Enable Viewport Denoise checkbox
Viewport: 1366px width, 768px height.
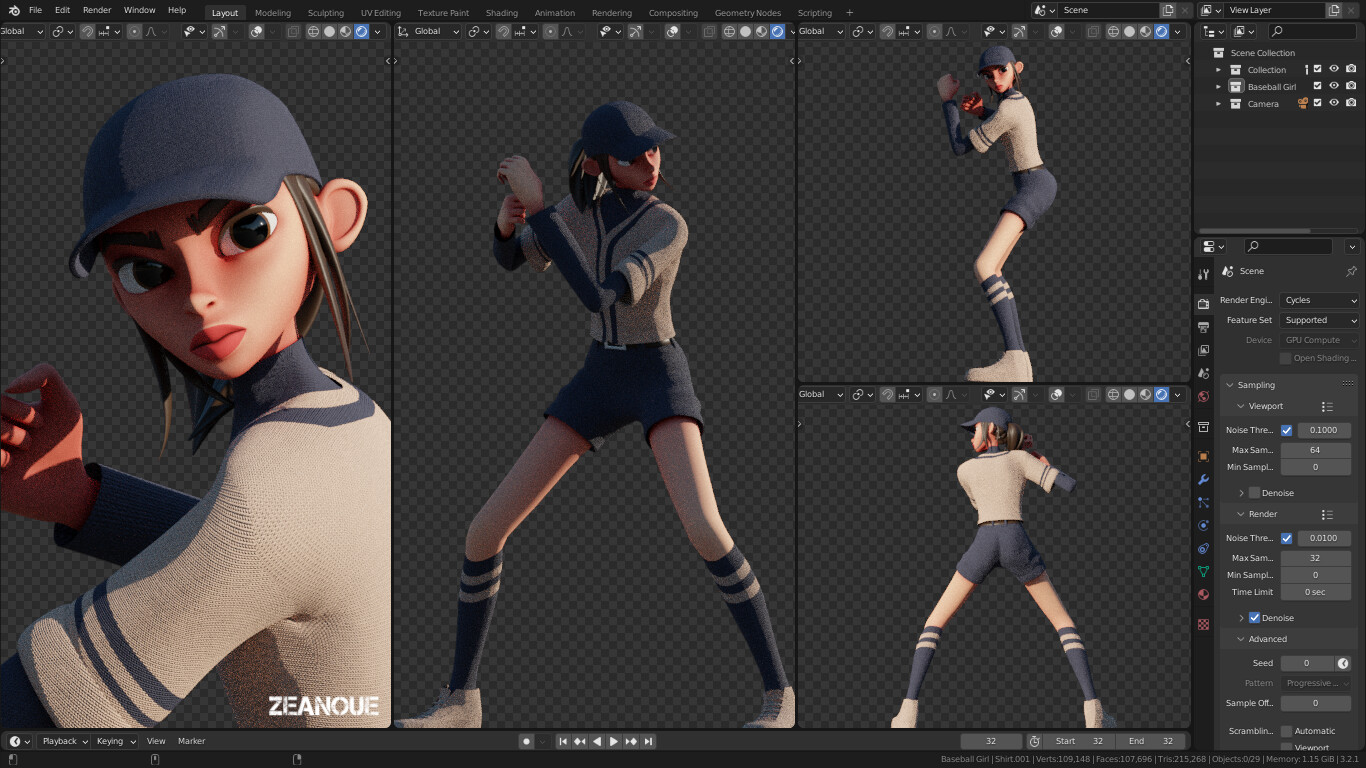[x=1254, y=493]
